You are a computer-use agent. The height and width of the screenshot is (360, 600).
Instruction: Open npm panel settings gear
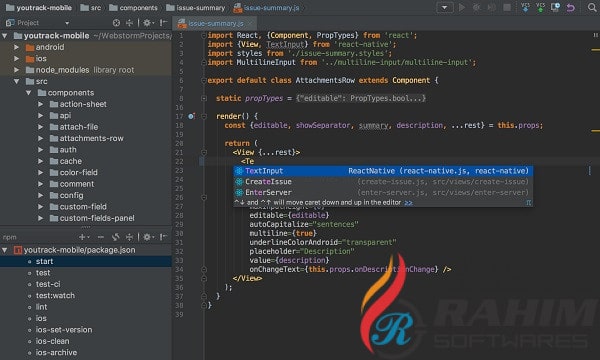(148, 237)
